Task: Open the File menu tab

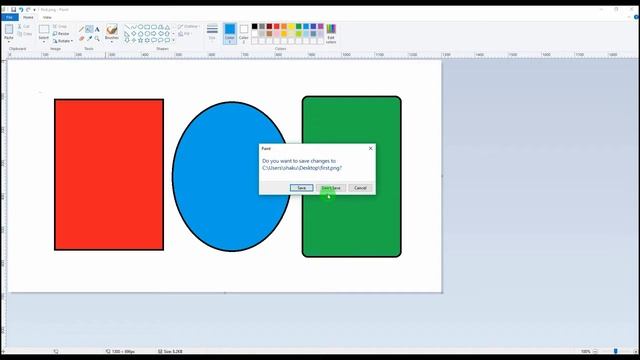Action: click(x=9, y=17)
